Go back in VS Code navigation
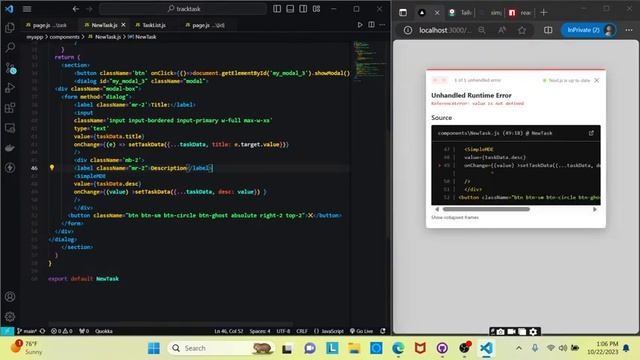Viewport: 640px width, 360px height. point(76,9)
